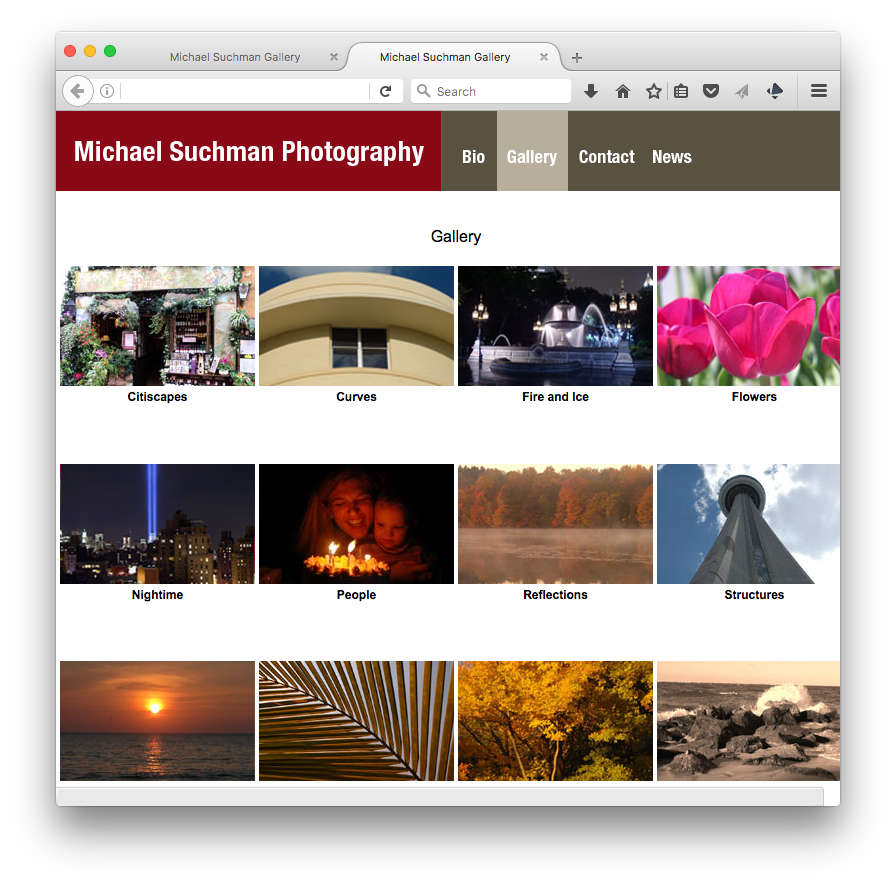
Task: Open the News navigation link
Action: [672, 157]
